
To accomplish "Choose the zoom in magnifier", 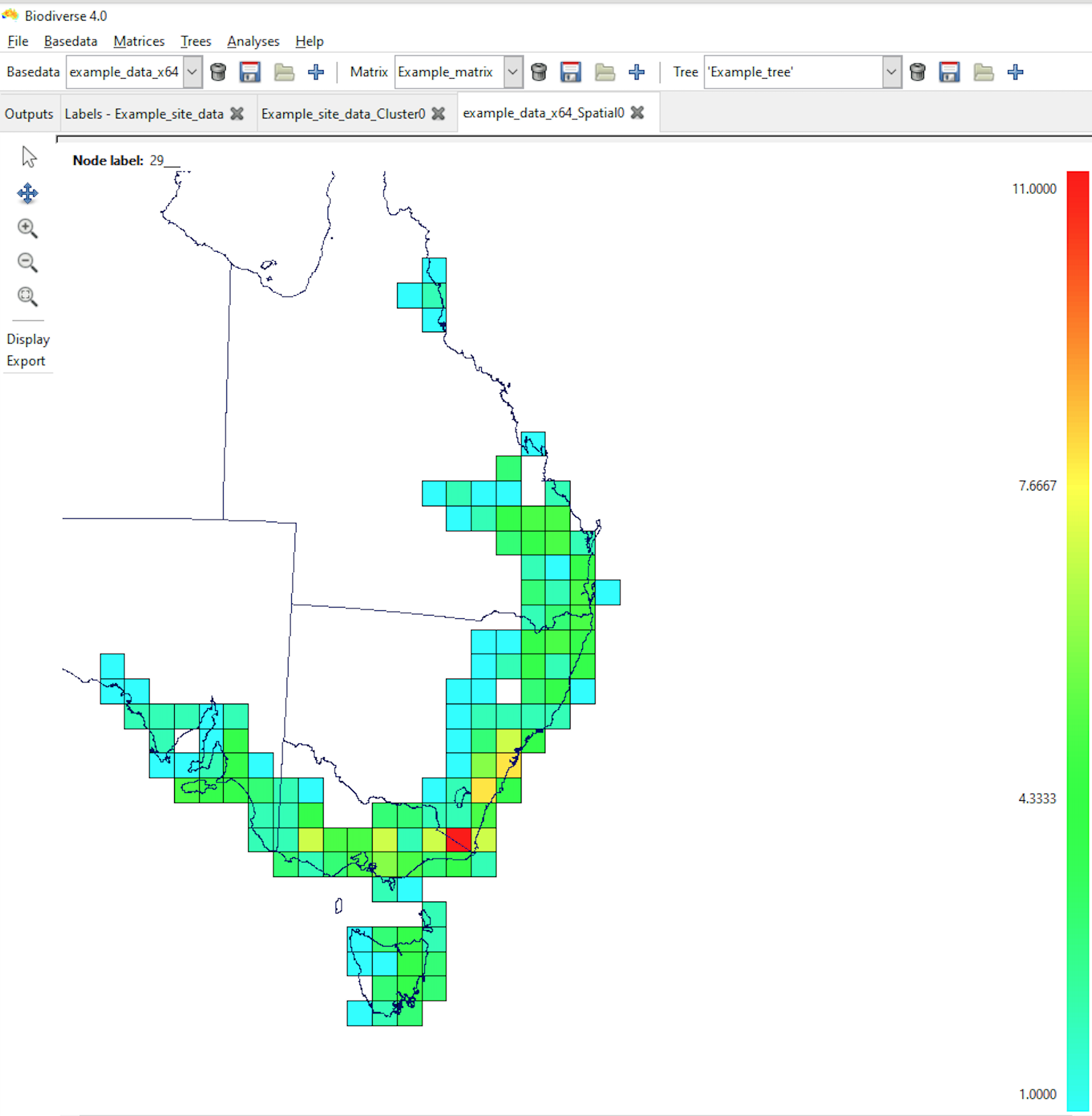I will (x=27, y=228).
